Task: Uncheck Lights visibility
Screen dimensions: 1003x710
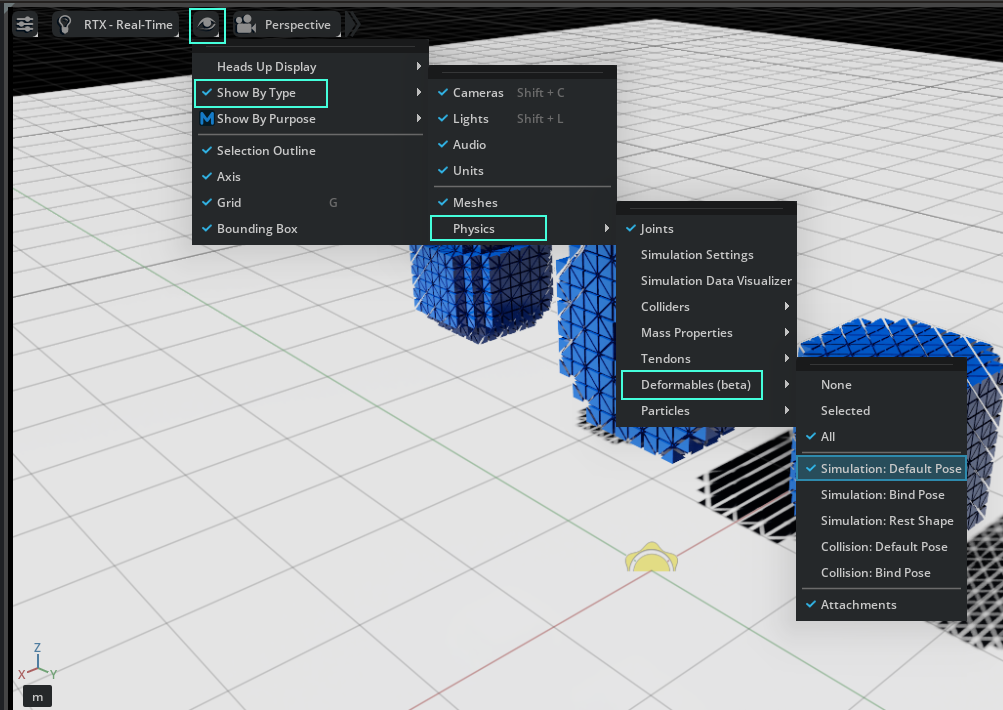Action: click(x=469, y=118)
